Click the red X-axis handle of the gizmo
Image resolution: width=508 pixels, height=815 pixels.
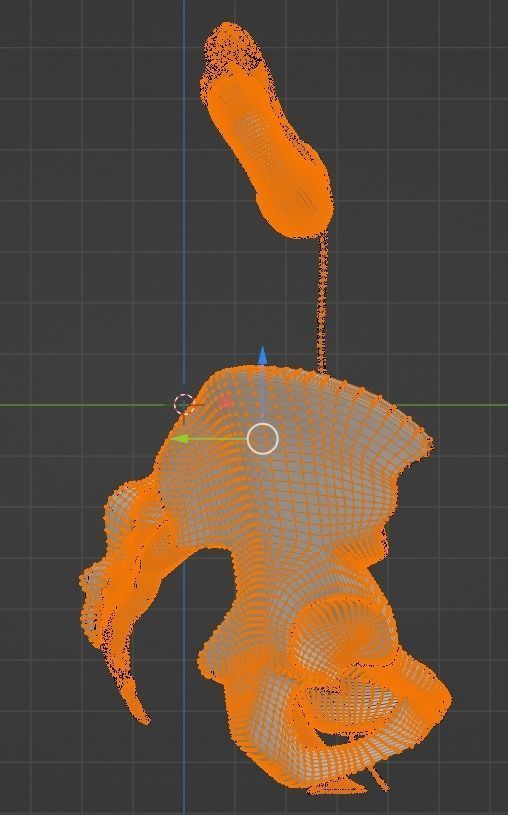[x=226, y=402]
